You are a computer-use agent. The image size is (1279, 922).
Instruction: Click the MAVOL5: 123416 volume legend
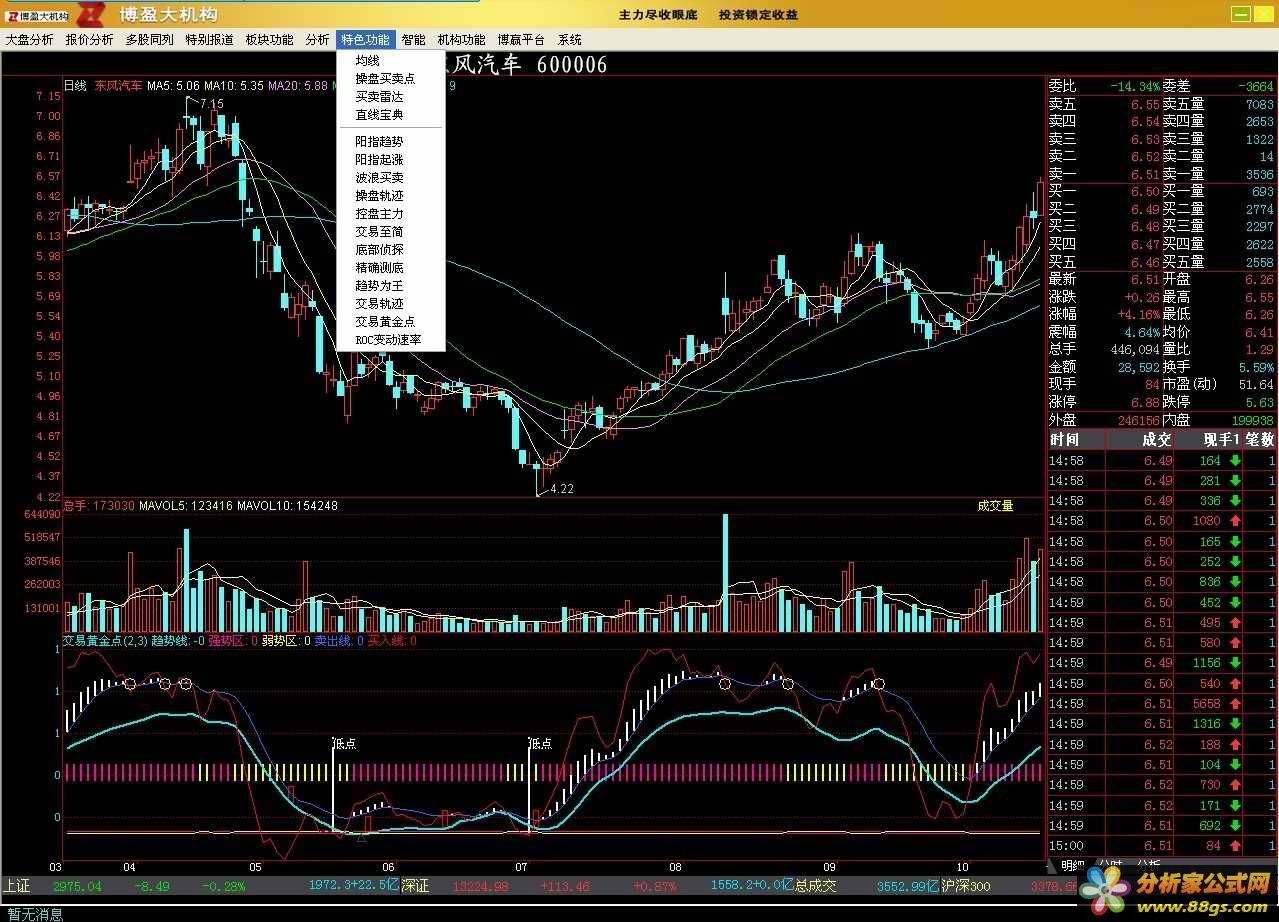pos(186,506)
